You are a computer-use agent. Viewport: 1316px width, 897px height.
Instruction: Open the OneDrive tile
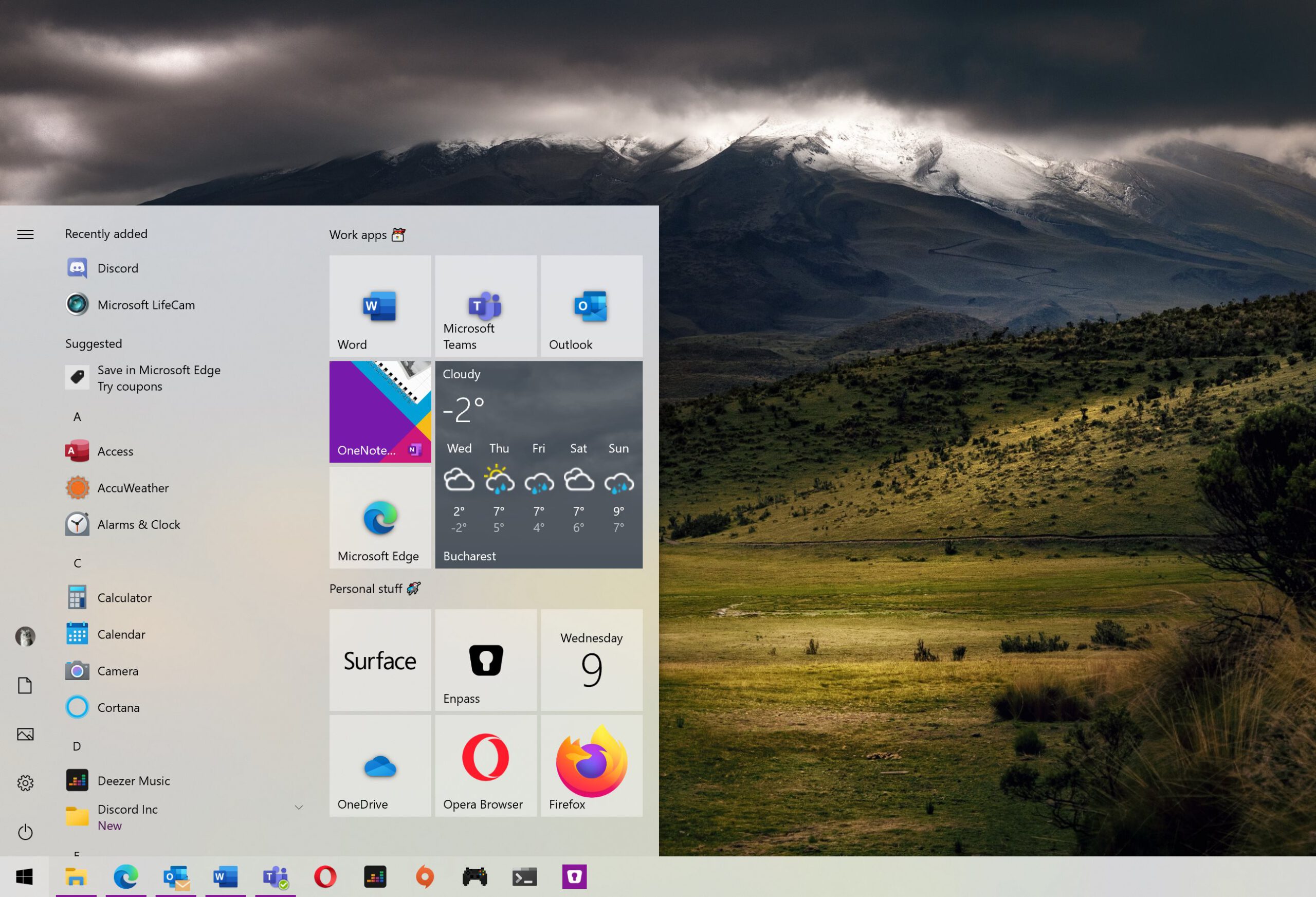[380, 765]
